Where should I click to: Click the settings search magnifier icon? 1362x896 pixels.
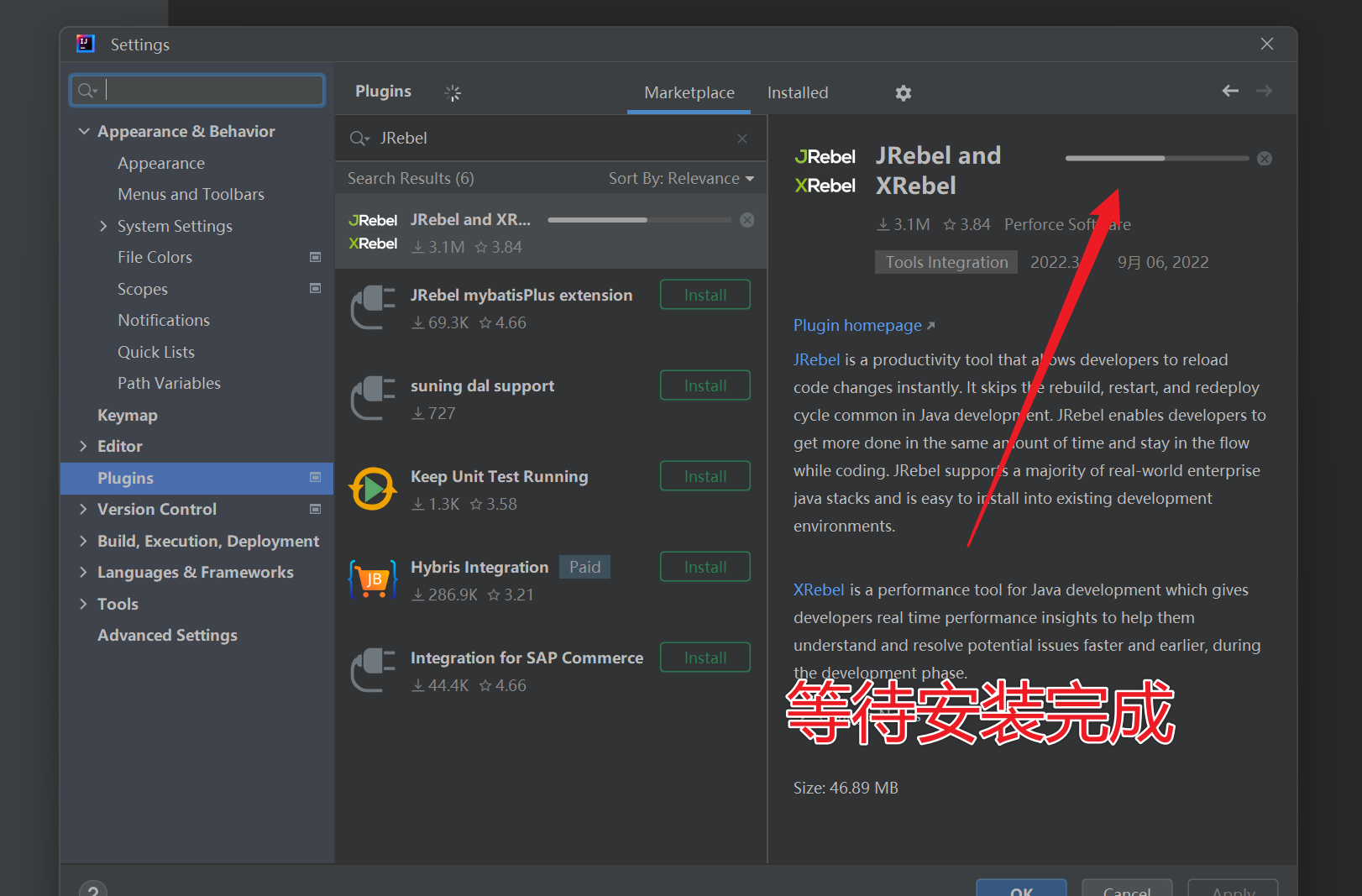(87, 91)
